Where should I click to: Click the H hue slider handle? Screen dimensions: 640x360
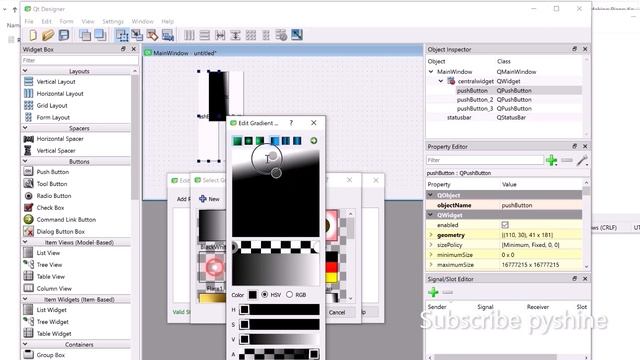tap(244, 310)
